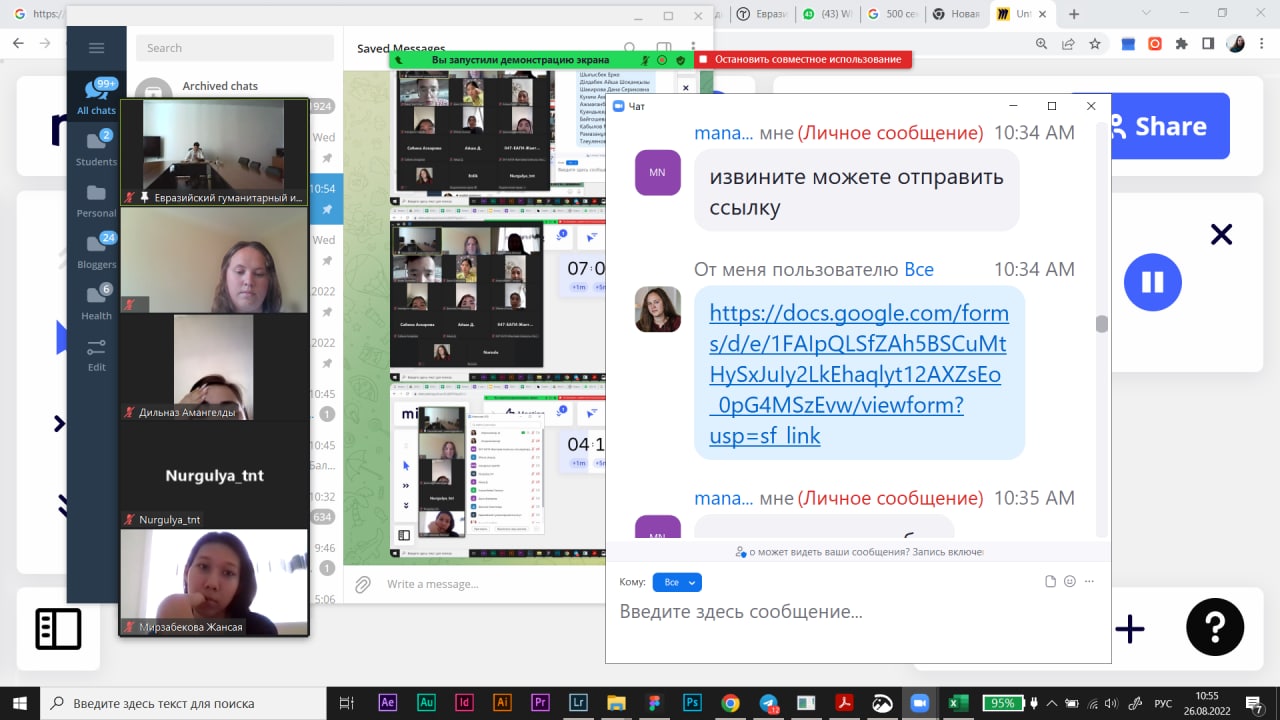Open 'Все' link in the sent message header
This screenshot has width=1280, height=720.
(x=918, y=269)
